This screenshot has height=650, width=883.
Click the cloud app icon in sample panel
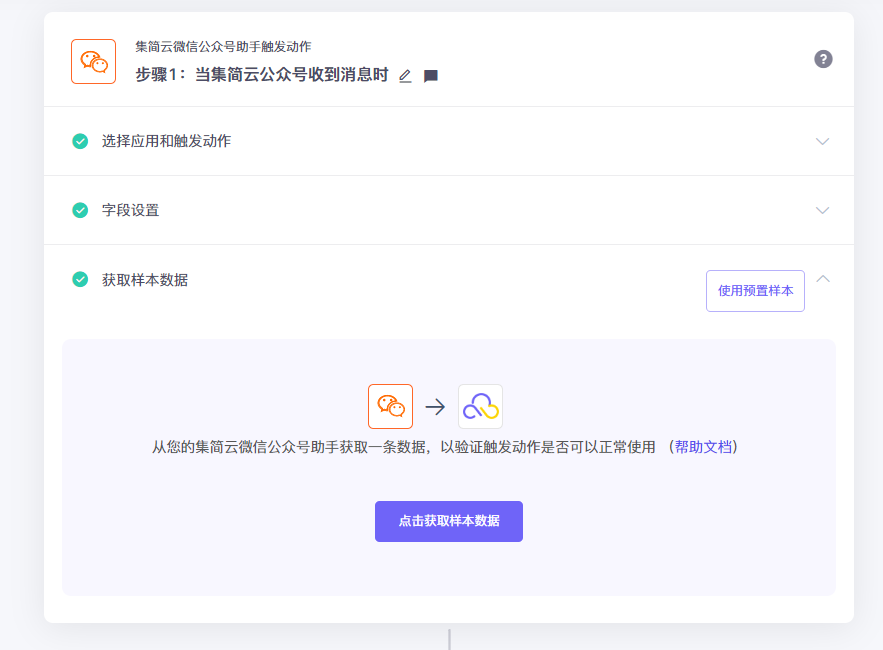[x=480, y=407]
